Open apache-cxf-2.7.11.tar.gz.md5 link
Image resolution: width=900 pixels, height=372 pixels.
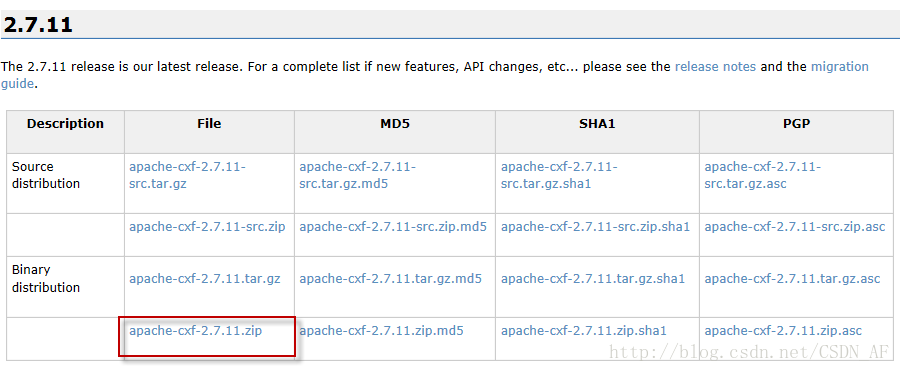click(390, 279)
